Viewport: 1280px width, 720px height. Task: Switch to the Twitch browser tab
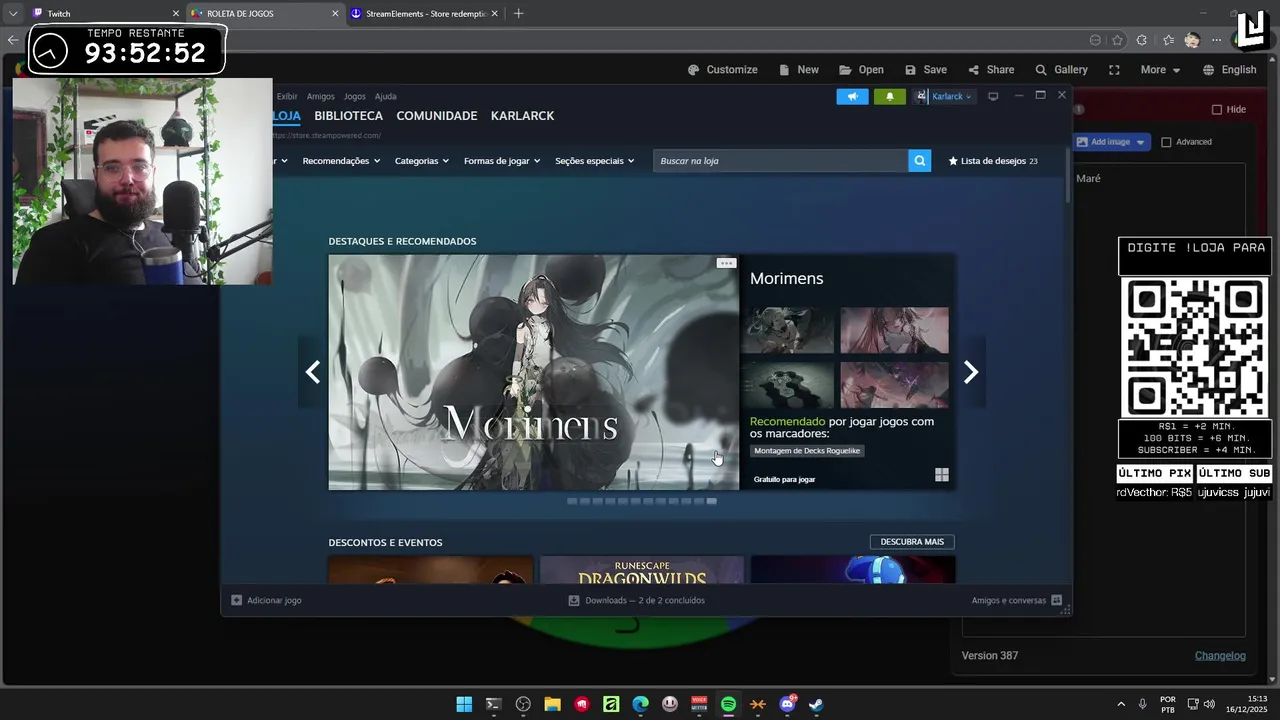click(x=103, y=14)
